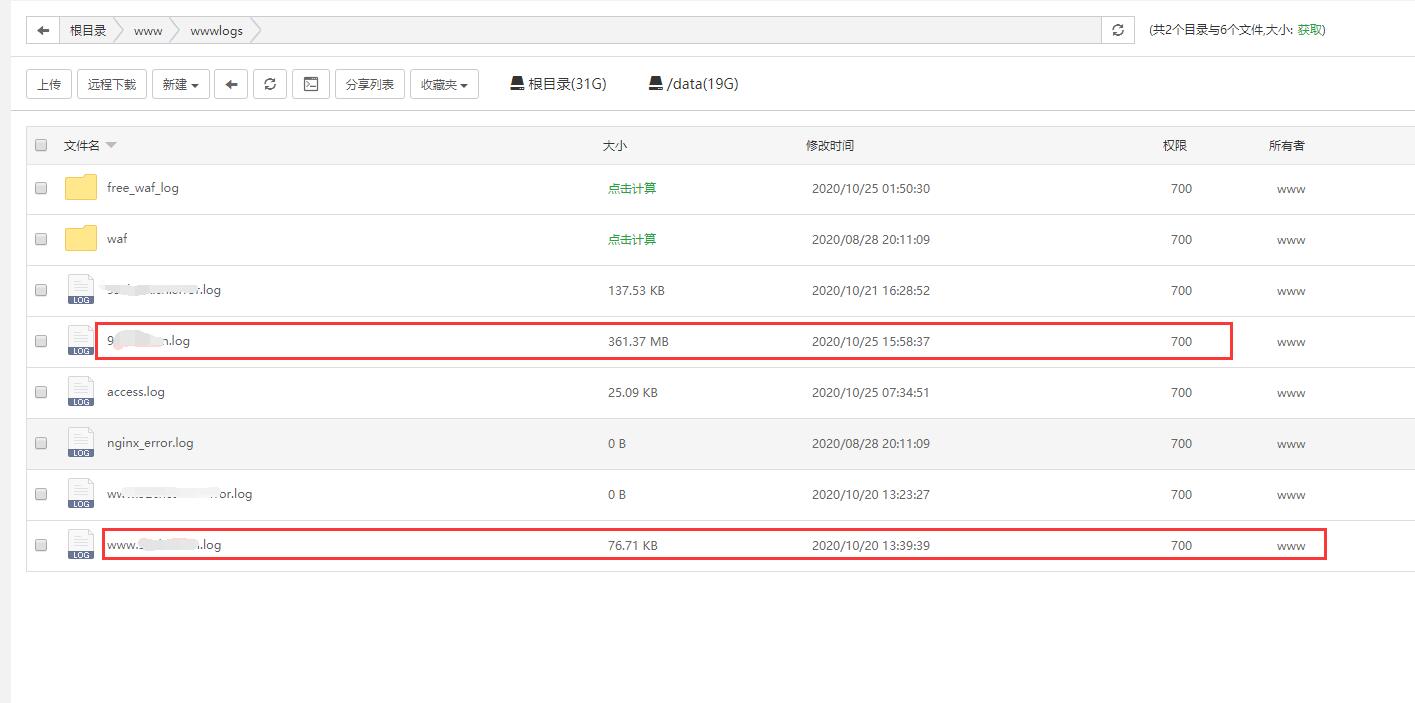Jump to 根目录(31G) disk
1415x703 pixels.
(567, 84)
